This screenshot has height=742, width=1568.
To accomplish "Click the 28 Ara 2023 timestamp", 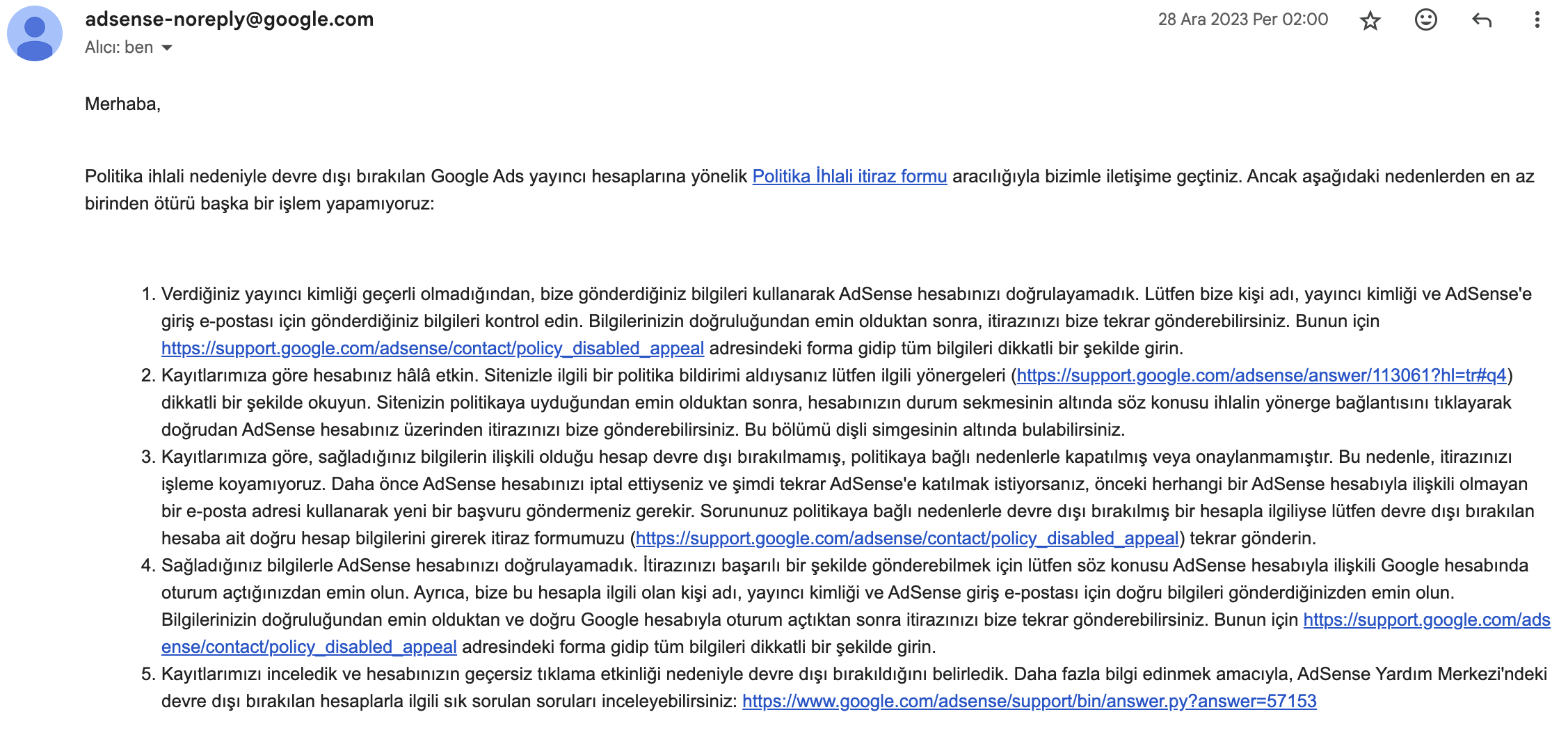I will click(x=1242, y=19).
